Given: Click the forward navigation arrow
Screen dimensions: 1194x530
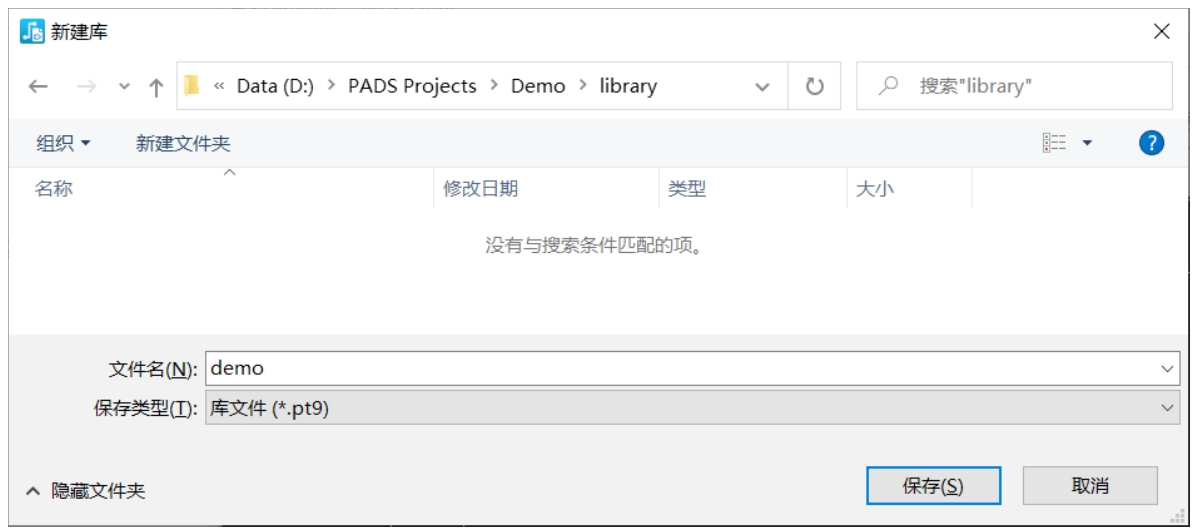Looking at the screenshot, I should (x=86, y=87).
